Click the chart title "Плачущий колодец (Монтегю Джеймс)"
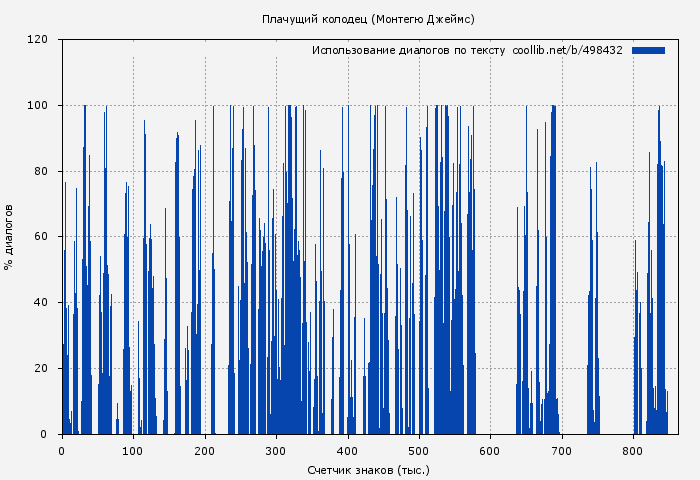 point(368,19)
